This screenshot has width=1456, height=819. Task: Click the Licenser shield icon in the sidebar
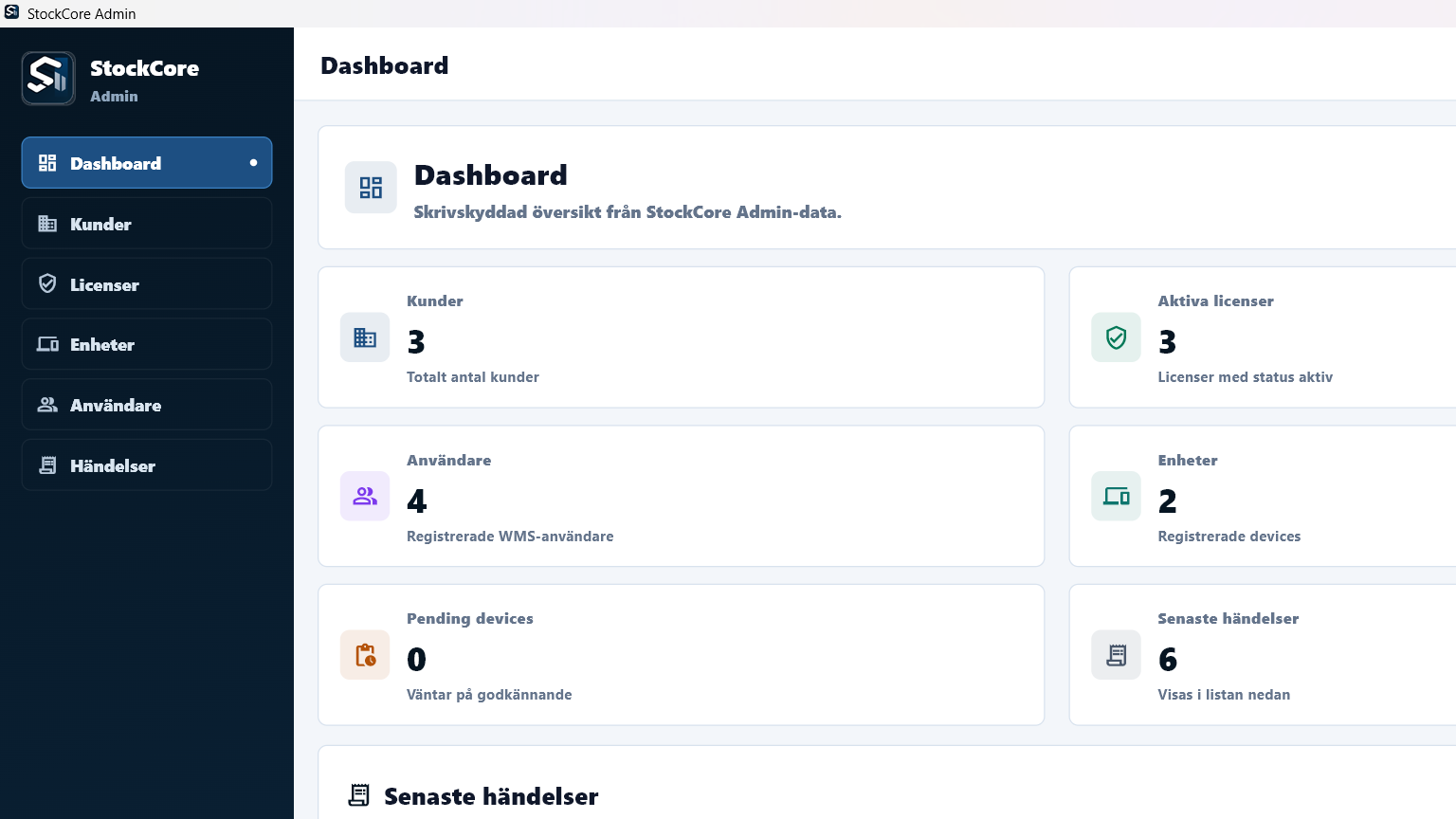click(47, 283)
